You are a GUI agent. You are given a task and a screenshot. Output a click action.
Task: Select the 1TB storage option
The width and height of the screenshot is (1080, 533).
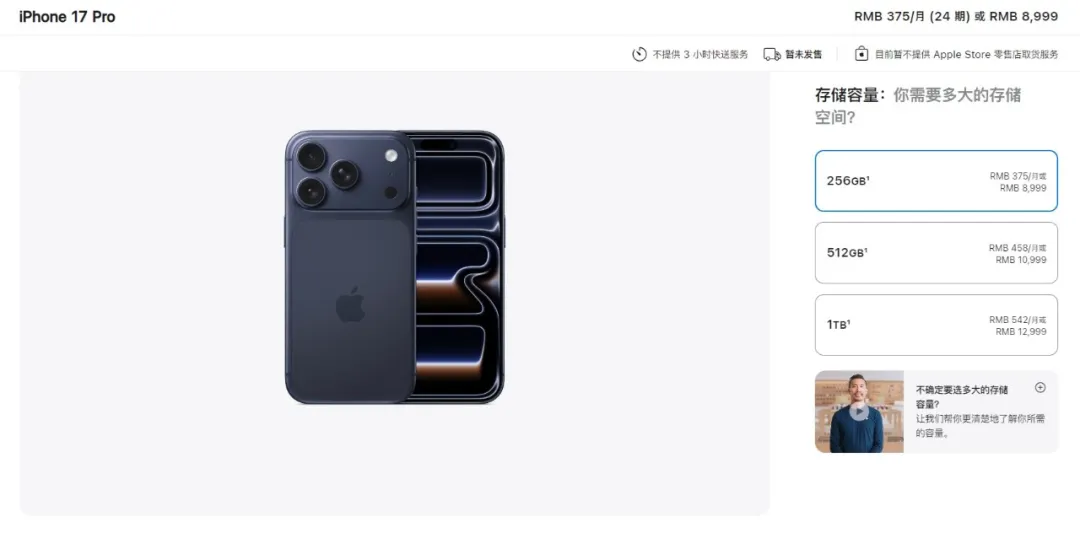coord(936,325)
